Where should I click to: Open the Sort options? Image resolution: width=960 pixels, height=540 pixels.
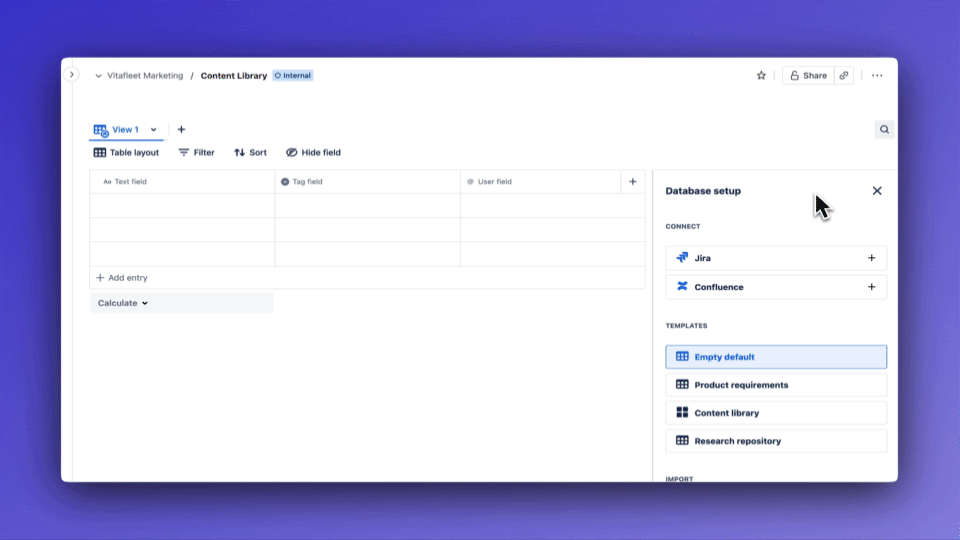click(250, 152)
